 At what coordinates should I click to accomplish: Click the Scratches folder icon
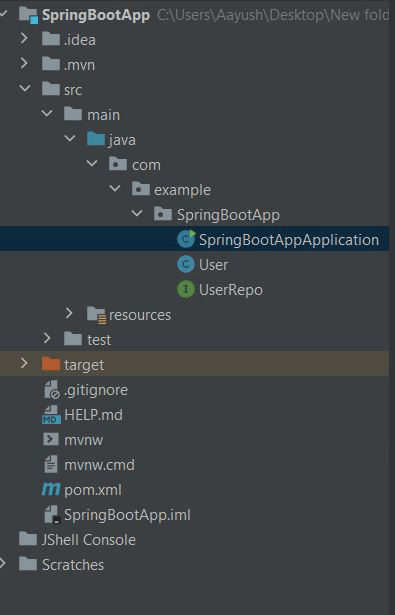[x=28, y=564]
